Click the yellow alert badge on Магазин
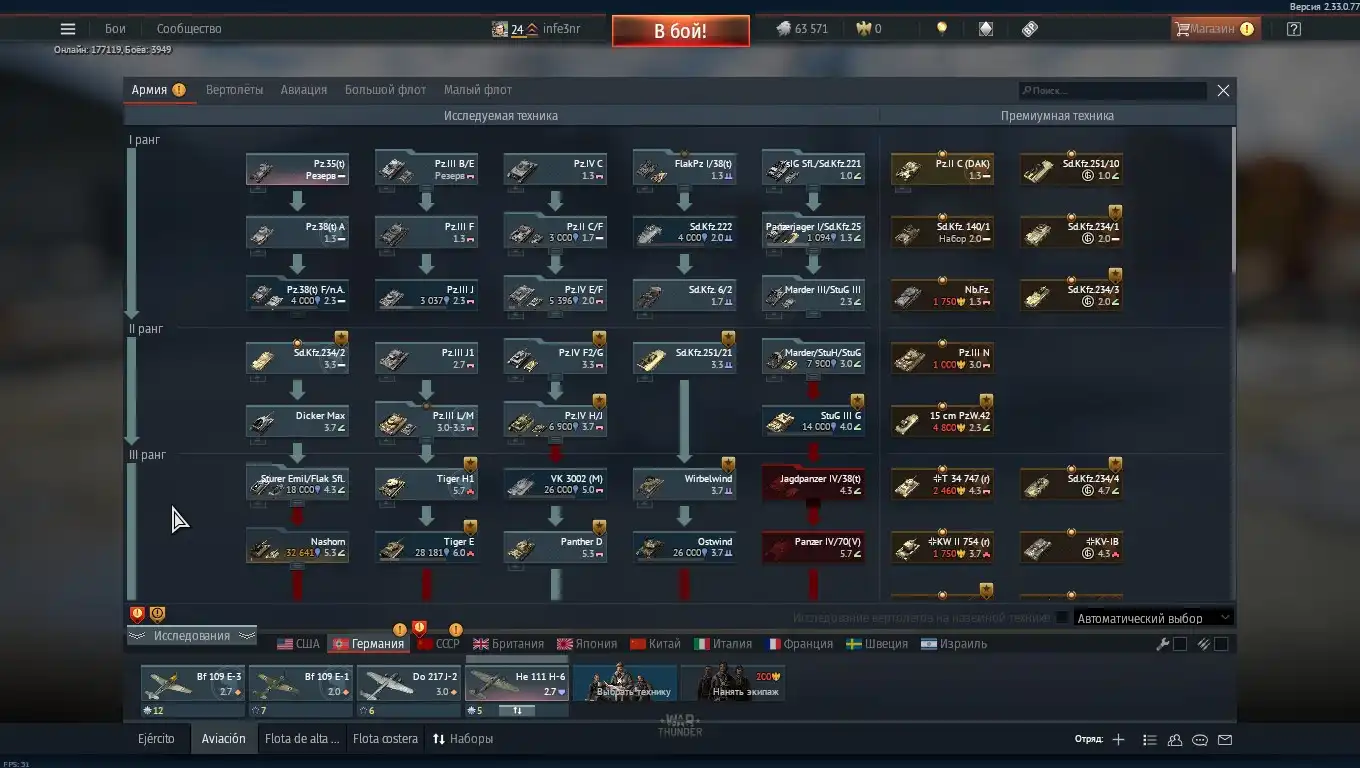This screenshot has height=768, width=1360. (x=1247, y=29)
